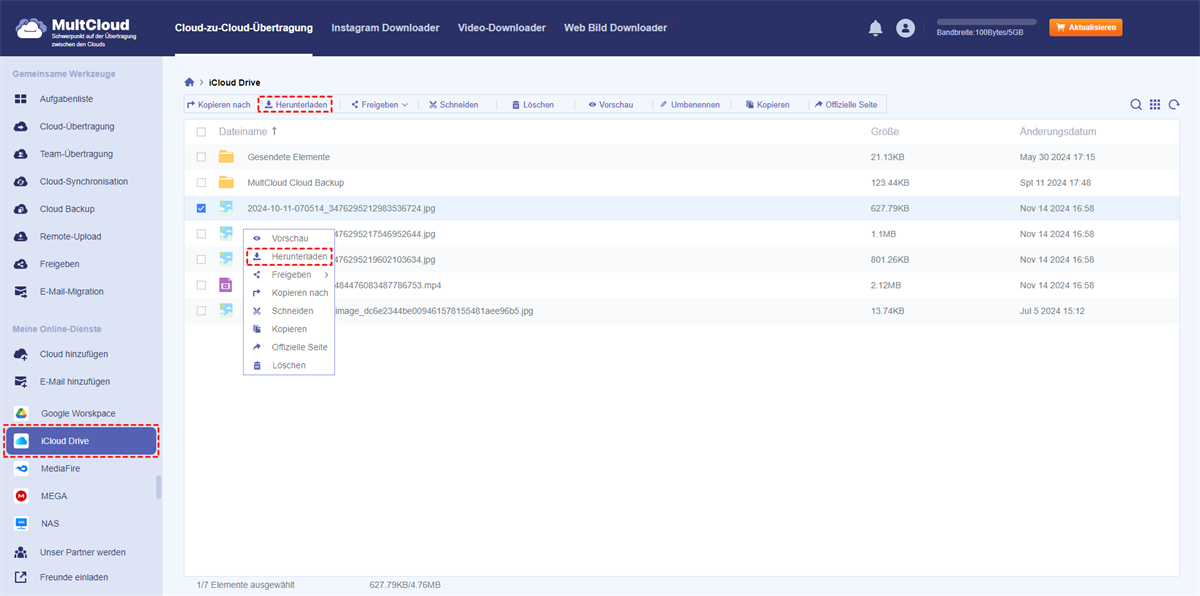The height and width of the screenshot is (596, 1200).
Task: Sort files by Dateiname column arrow
Action: 275,132
